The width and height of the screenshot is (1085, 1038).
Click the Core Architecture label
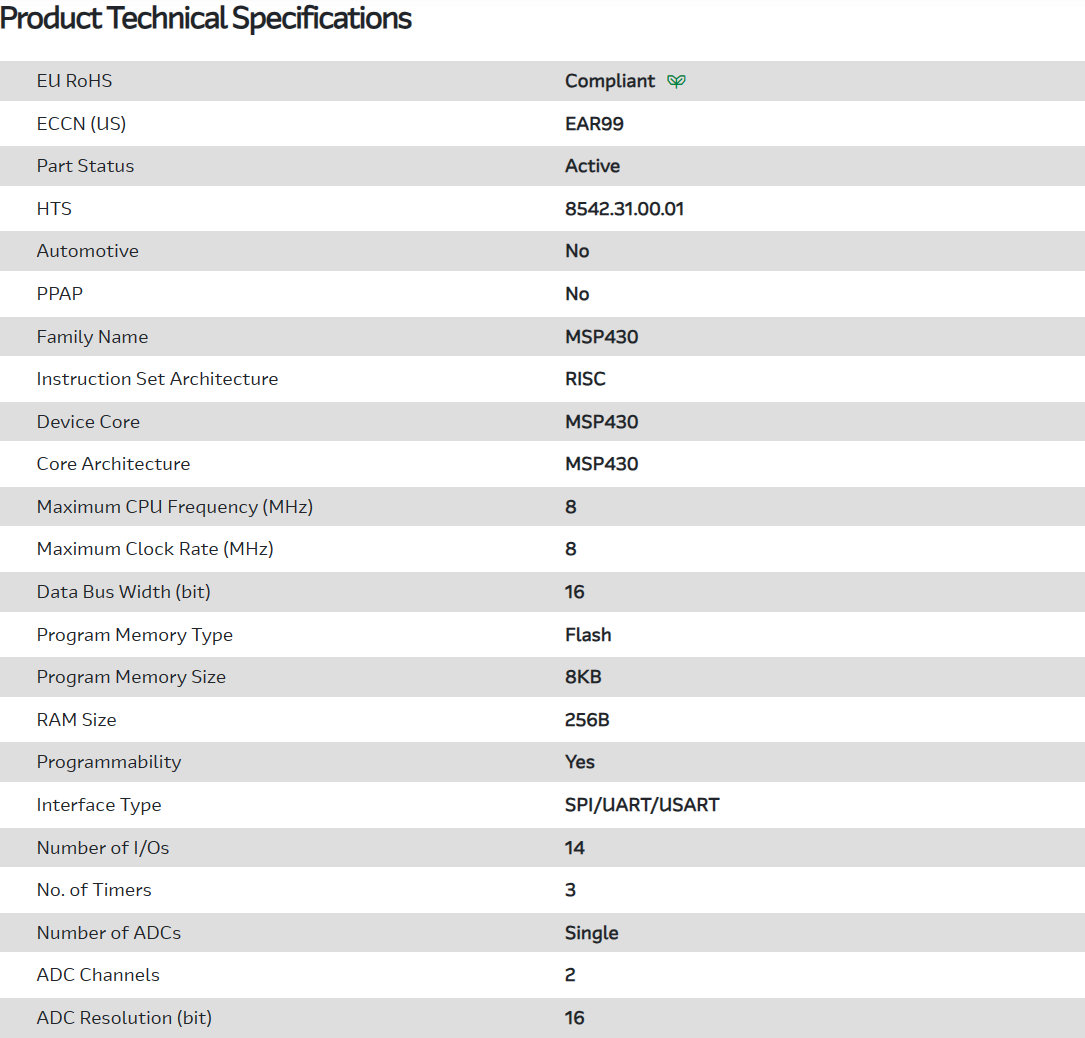click(x=113, y=464)
